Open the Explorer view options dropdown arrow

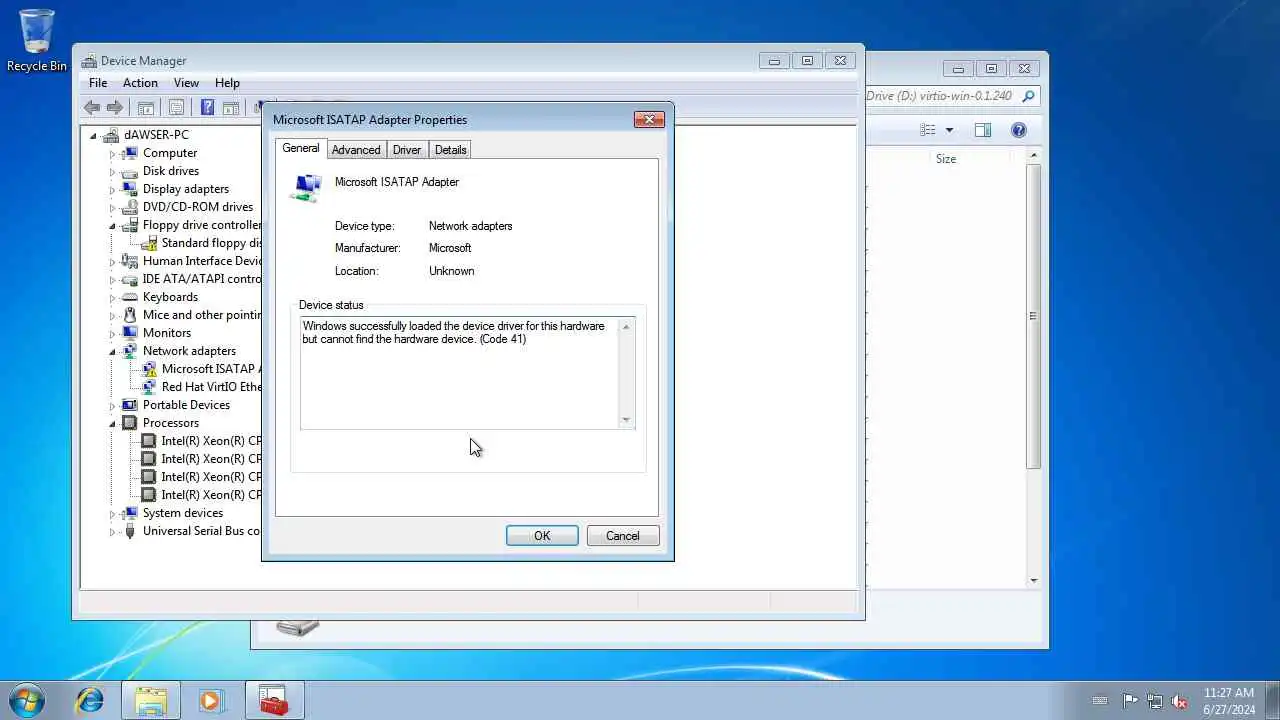(x=949, y=130)
